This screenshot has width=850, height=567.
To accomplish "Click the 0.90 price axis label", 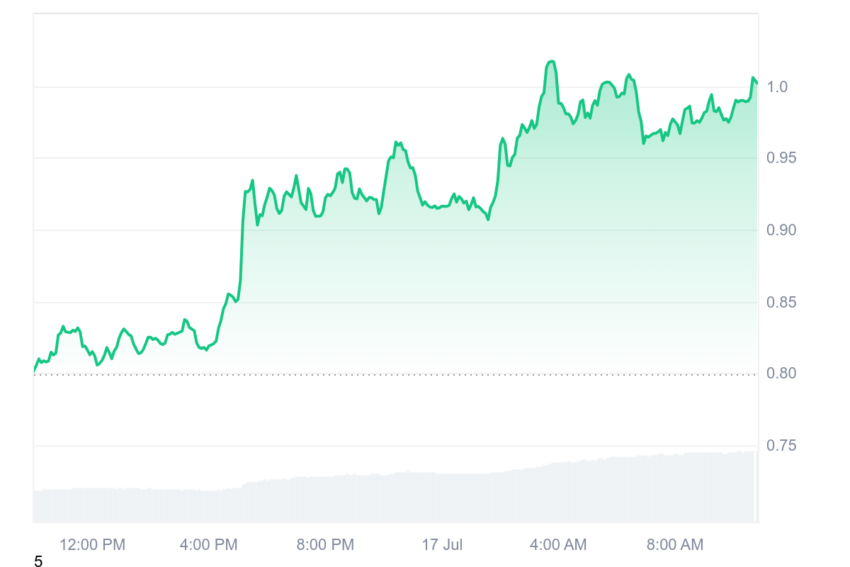I will point(781,230).
